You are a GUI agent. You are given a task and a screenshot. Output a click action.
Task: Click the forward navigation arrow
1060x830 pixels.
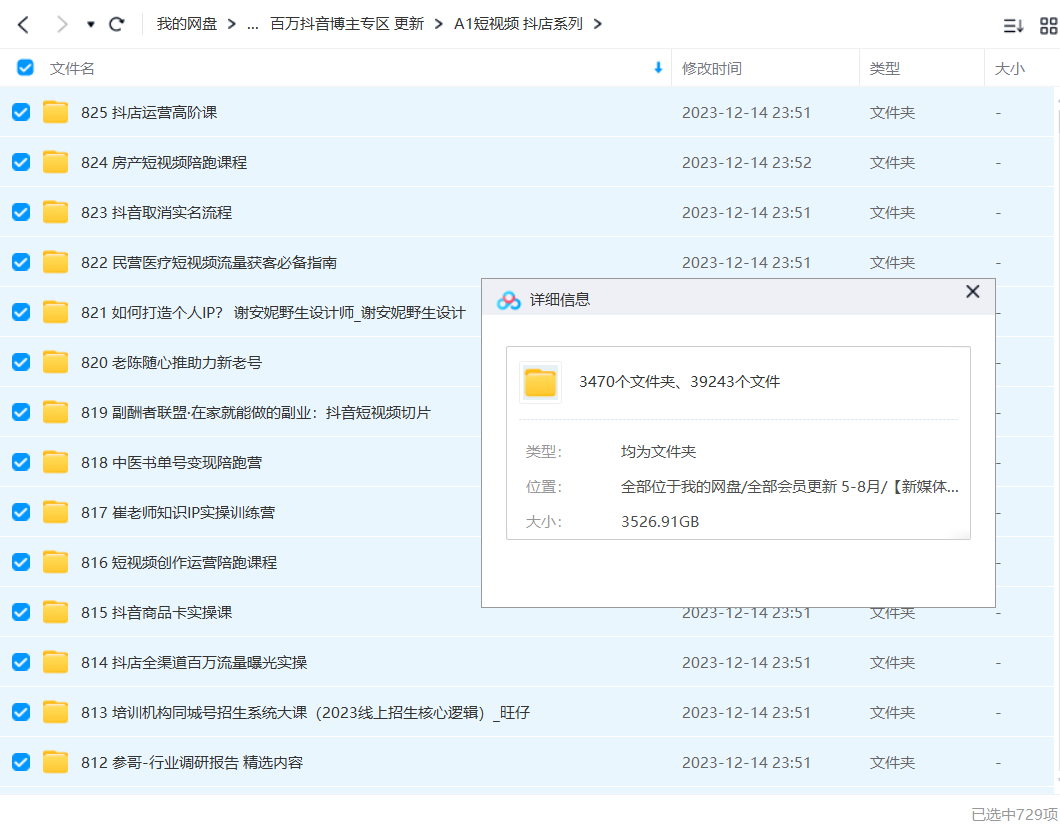[x=62, y=24]
